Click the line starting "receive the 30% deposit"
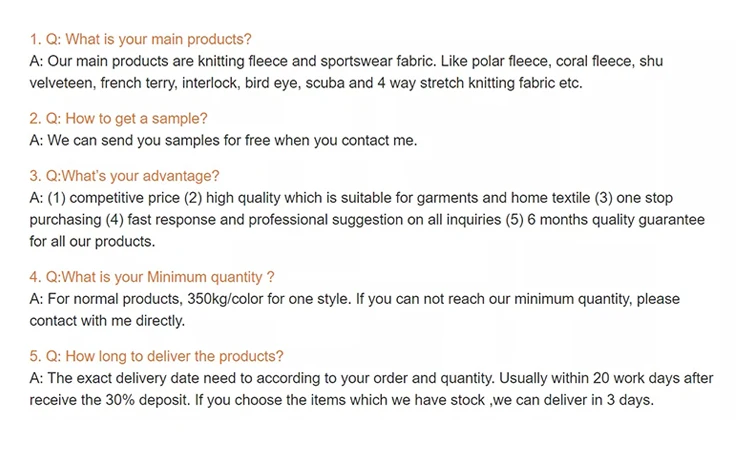This screenshot has height=455, width=750. (341, 400)
